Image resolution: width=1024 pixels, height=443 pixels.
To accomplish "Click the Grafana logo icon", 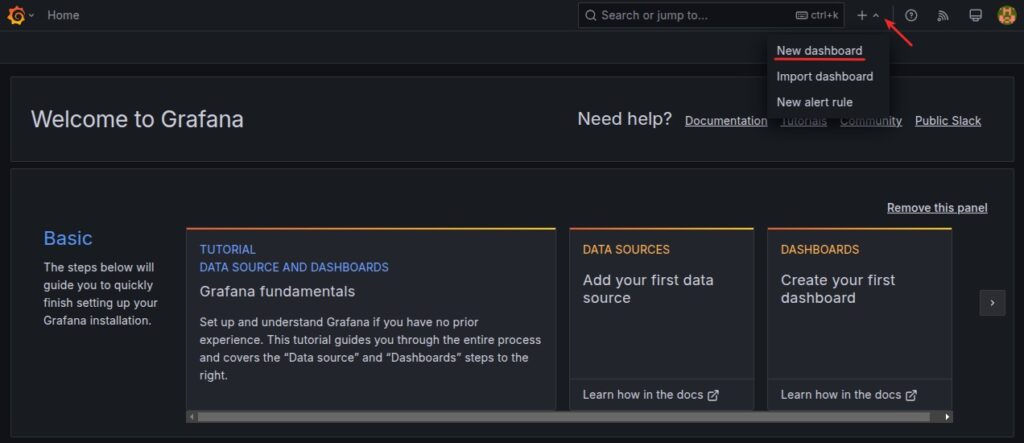I will point(16,15).
